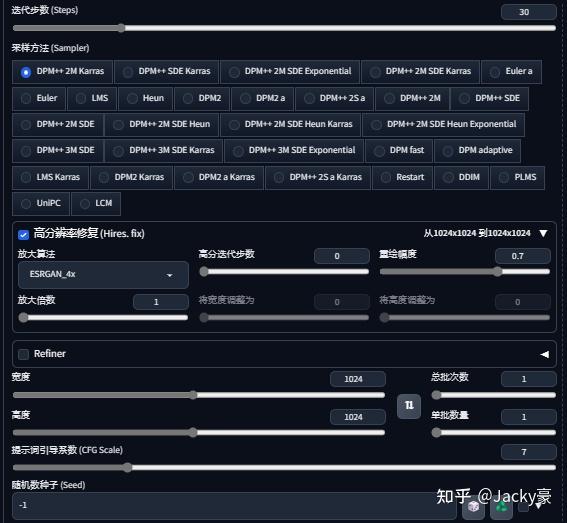Click the 总批次数 value field
Viewport: 567px width, 523px height.
coord(529,379)
